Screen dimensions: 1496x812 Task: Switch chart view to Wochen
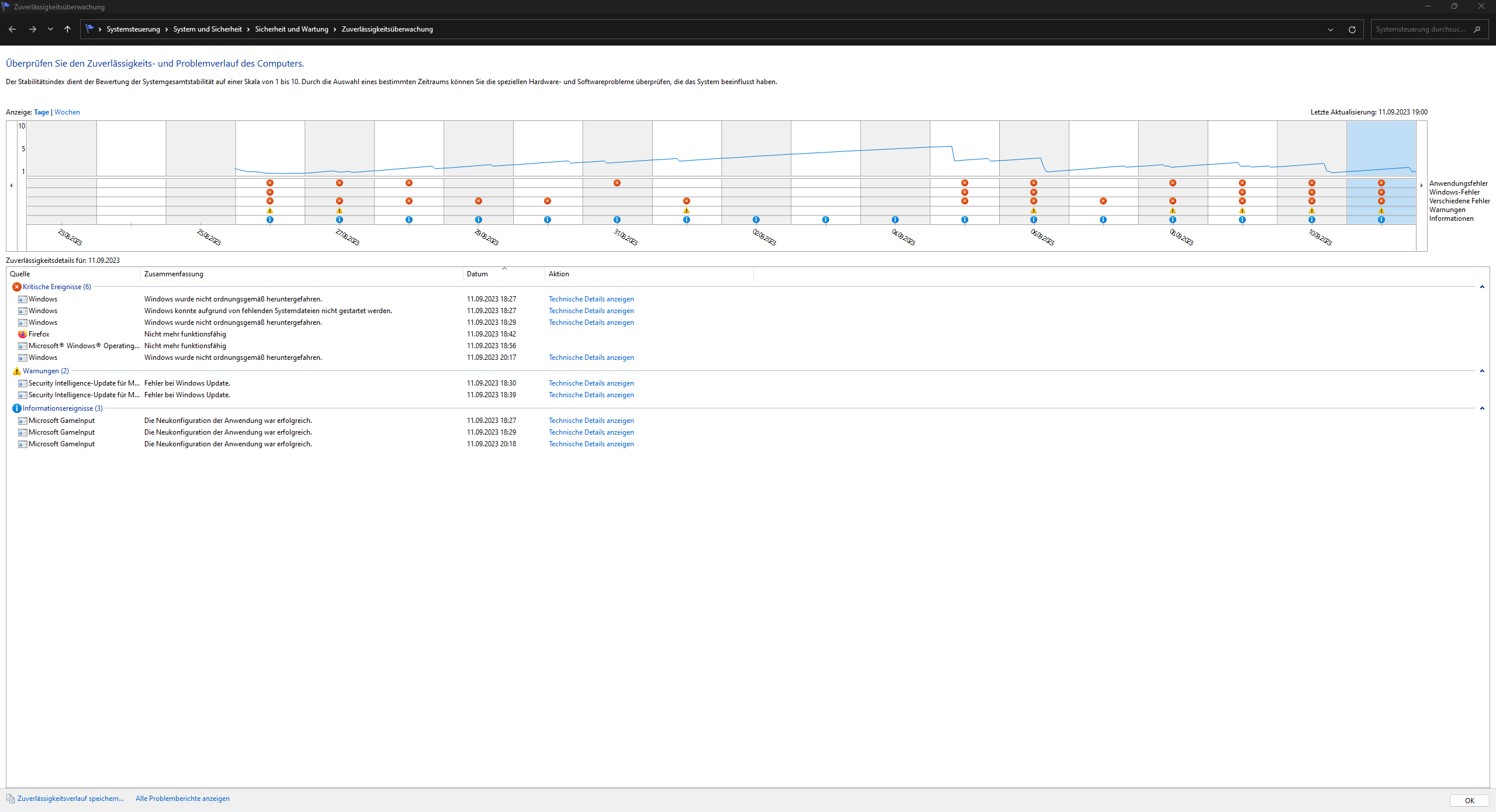point(67,112)
